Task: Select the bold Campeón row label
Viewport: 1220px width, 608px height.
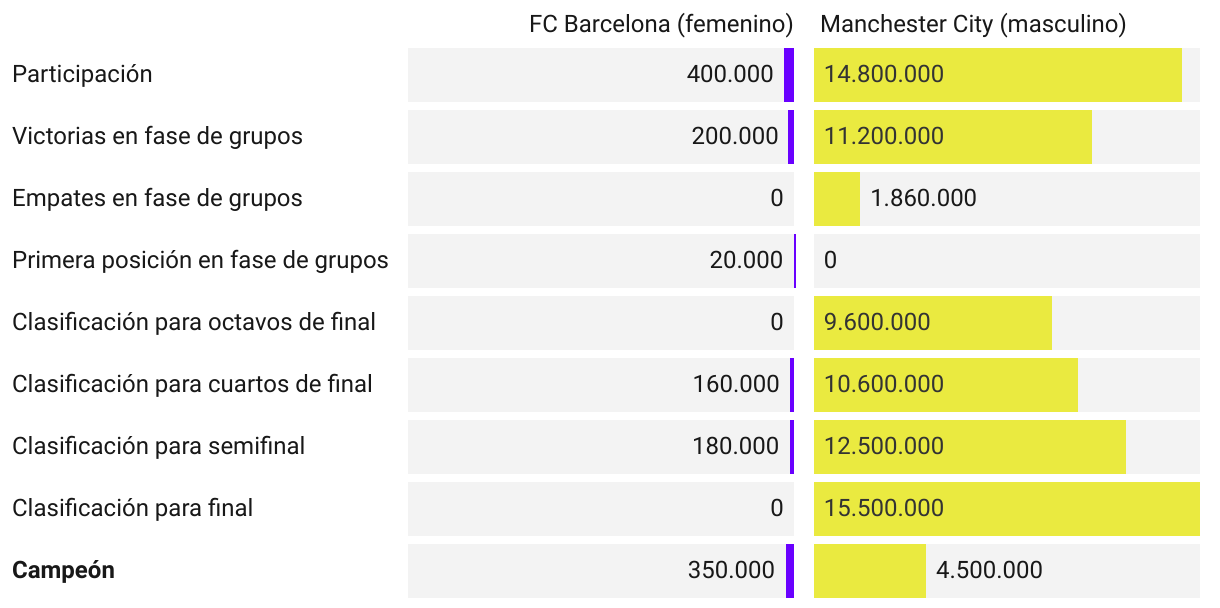Action: pos(63,570)
